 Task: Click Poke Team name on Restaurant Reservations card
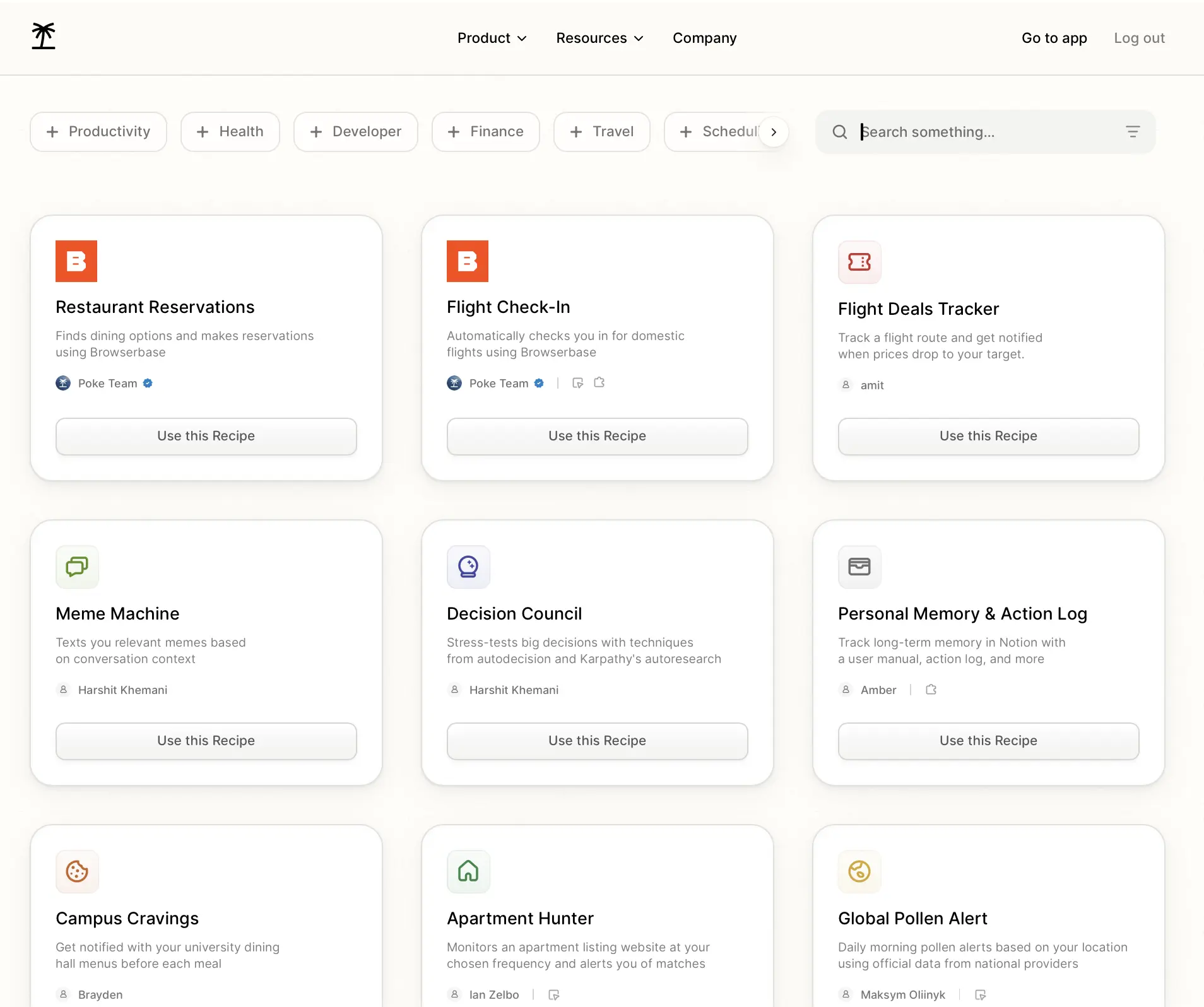coord(108,384)
